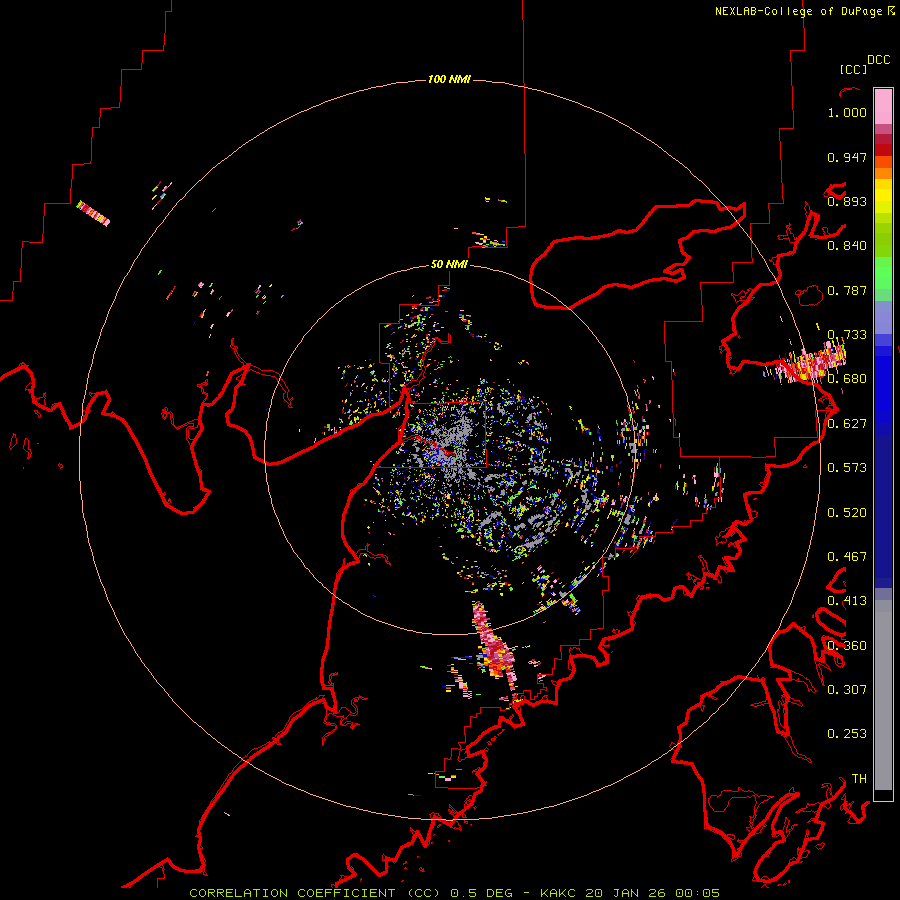900x900 pixels.
Task: Click the 0.787 legend value
Action: pos(847,290)
